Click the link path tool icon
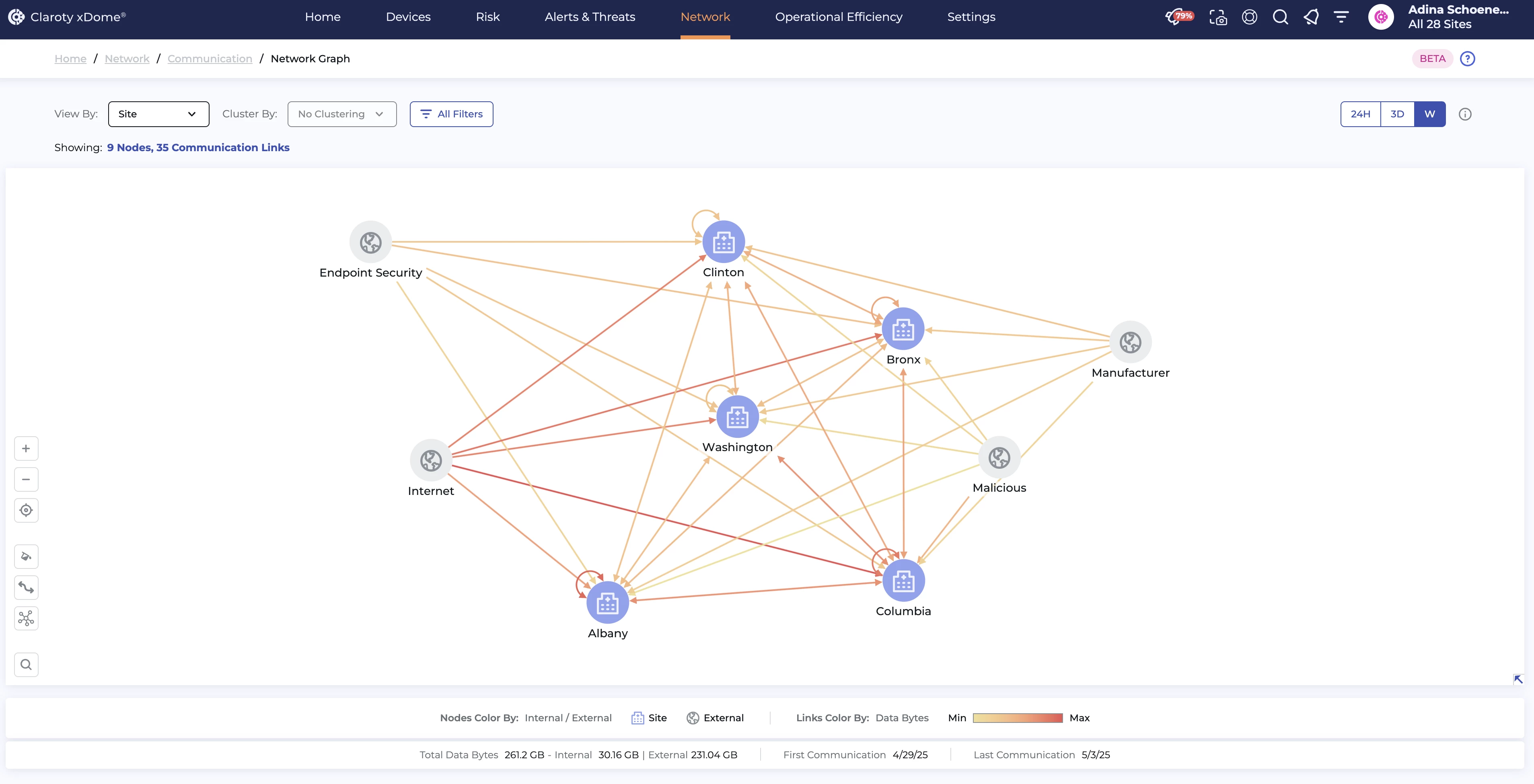Viewport: 1534px width, 784px height. point(26,587)
